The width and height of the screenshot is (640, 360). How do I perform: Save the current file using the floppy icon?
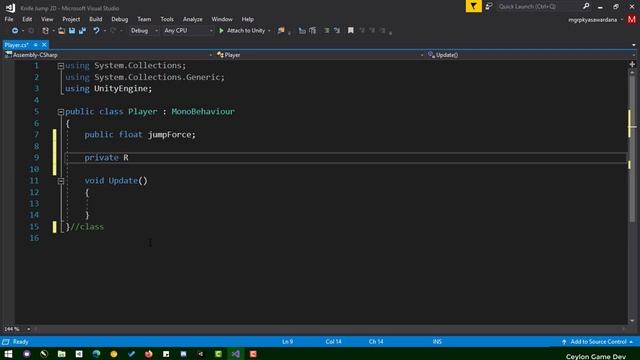pos(72,31)
